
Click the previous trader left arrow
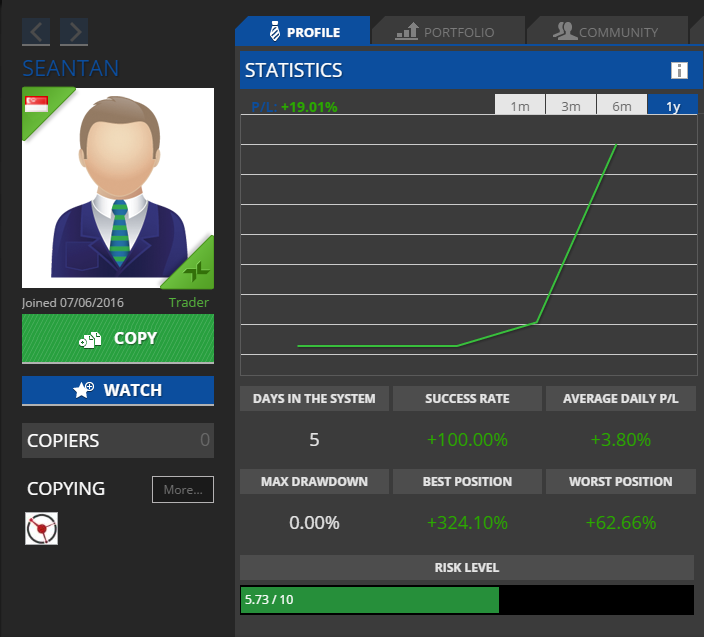point(36,32)
